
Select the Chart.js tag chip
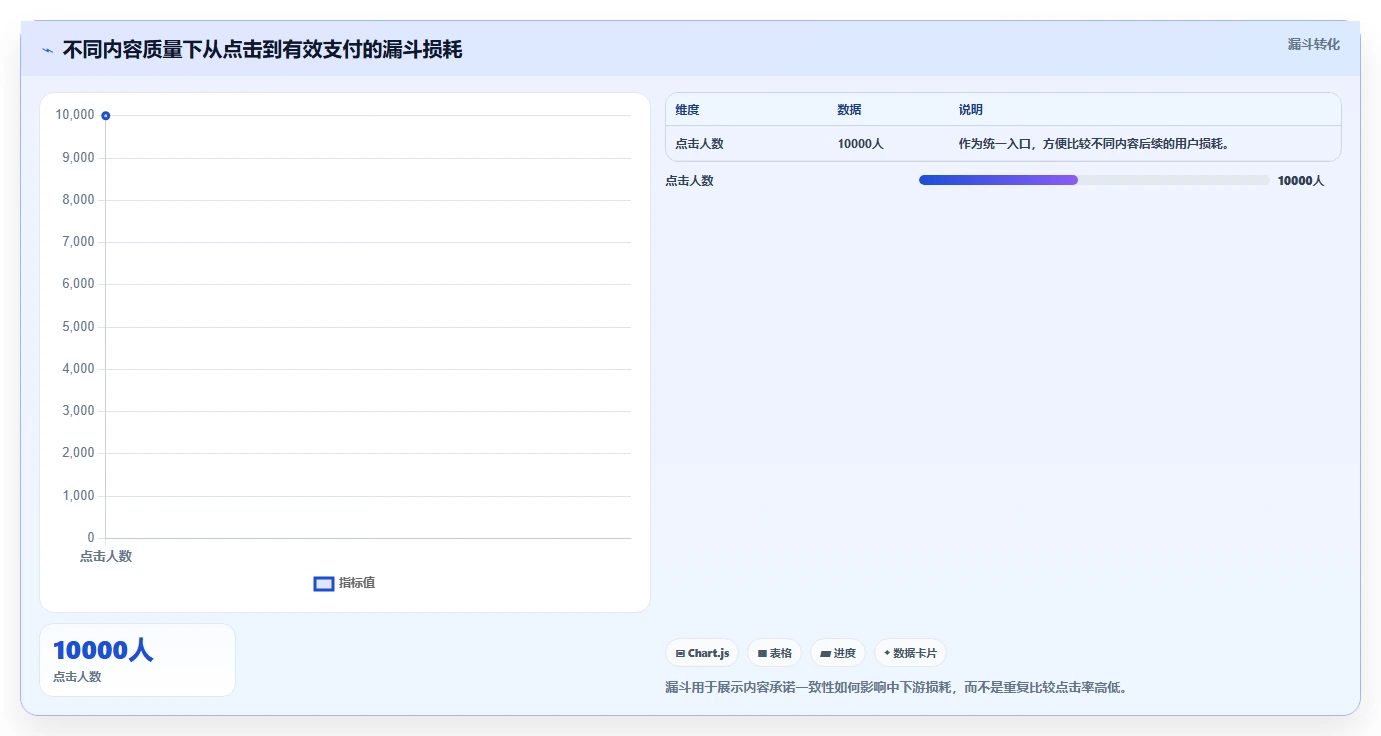[702, 653]
